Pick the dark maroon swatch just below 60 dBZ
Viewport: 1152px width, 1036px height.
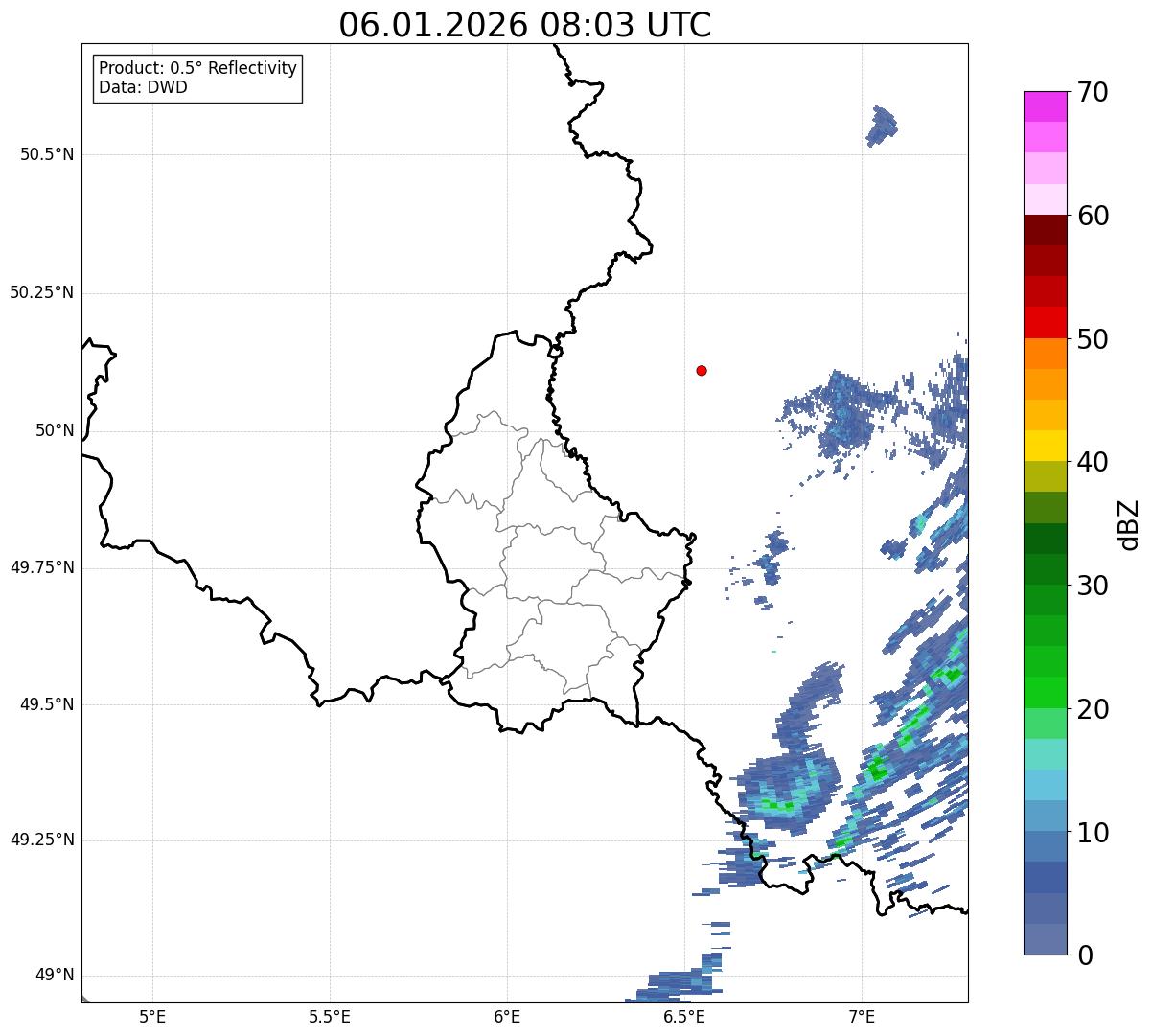(x=1045, y=230)
